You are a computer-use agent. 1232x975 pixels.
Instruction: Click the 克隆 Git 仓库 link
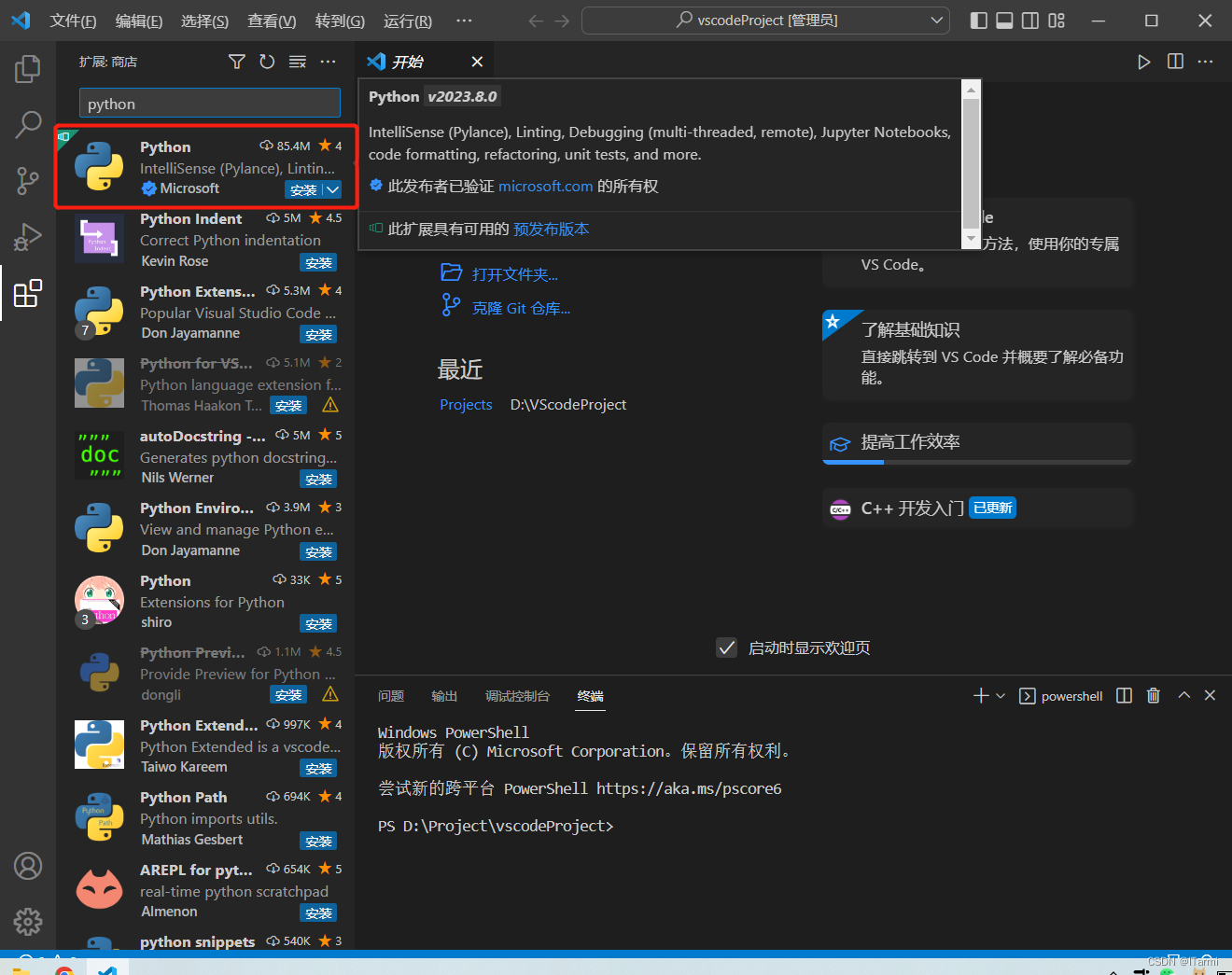[521, 308]
